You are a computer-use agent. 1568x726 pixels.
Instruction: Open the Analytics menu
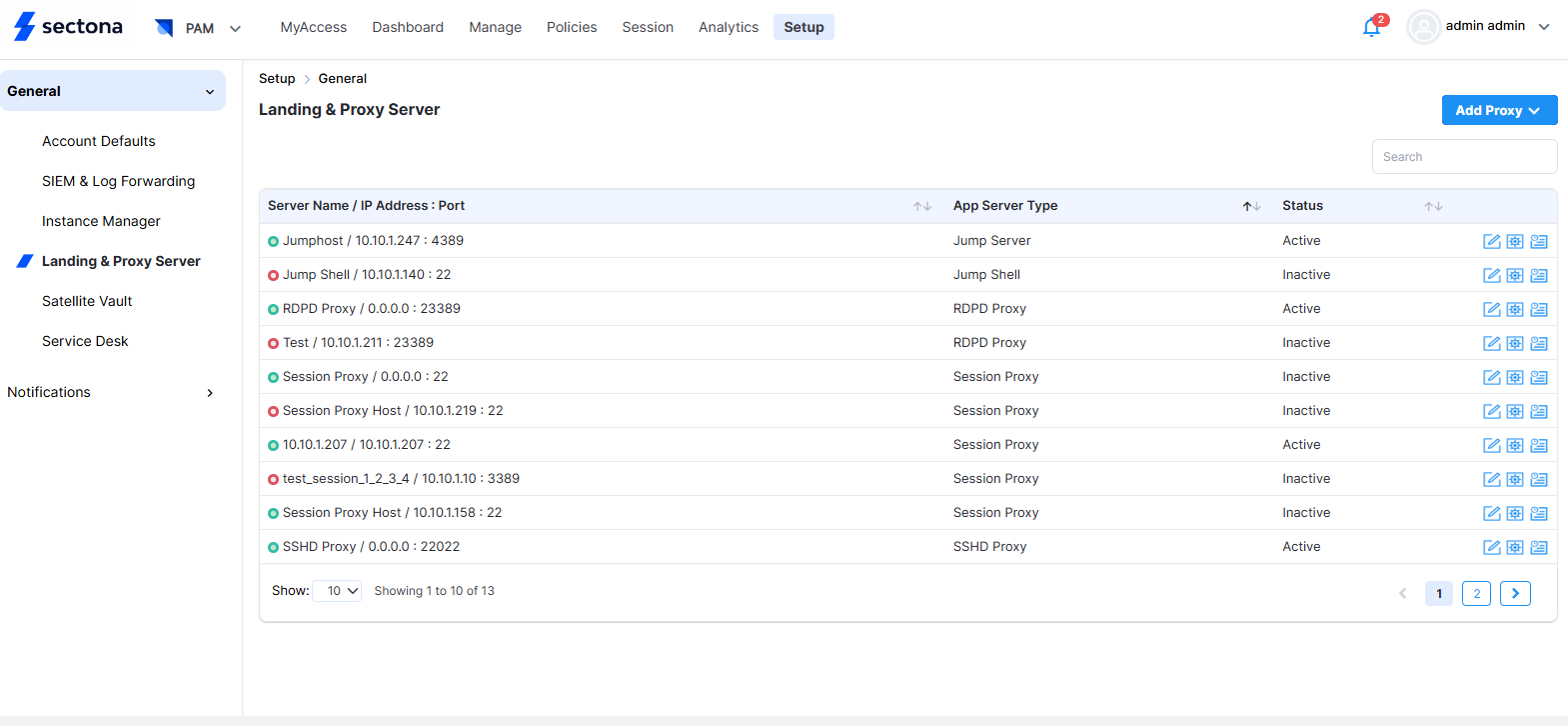pos(728,27)
